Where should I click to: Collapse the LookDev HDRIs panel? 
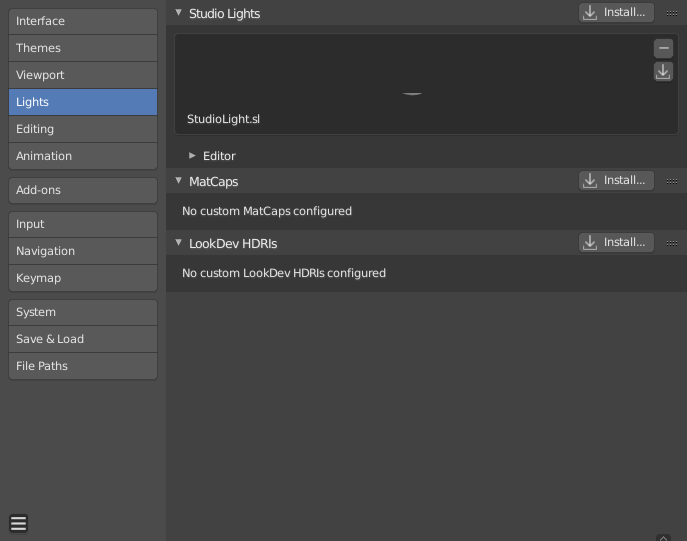[x=178, y=243]
